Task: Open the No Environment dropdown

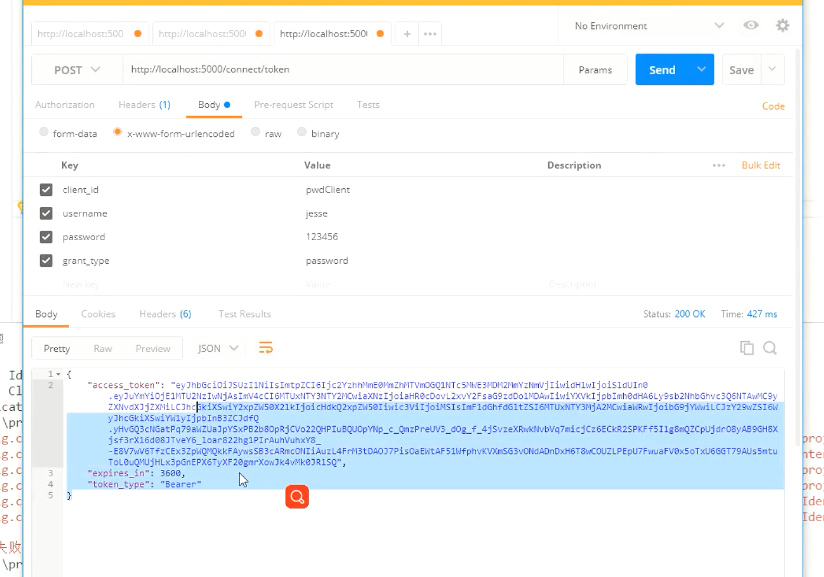Action: [x=650, y=26]
